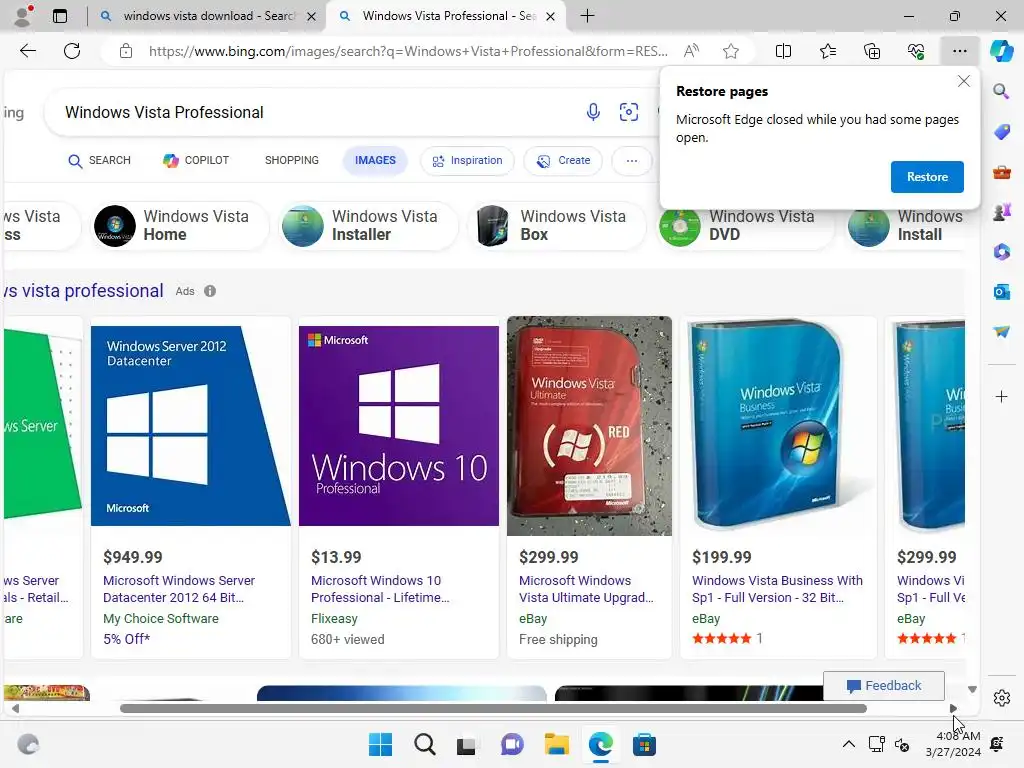Image resolution: width=1024 pixels, height=768 pixels.
Task: Close the Windows Vista Professional tab
Action: pyautogui.click(x=551, y=16)
